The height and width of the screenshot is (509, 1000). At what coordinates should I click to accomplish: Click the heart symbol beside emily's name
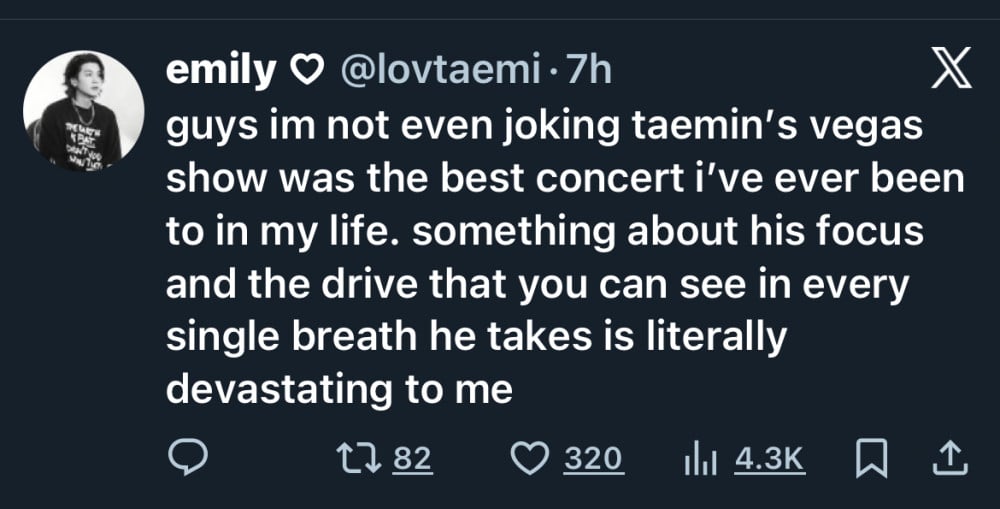tap(306, 71)
